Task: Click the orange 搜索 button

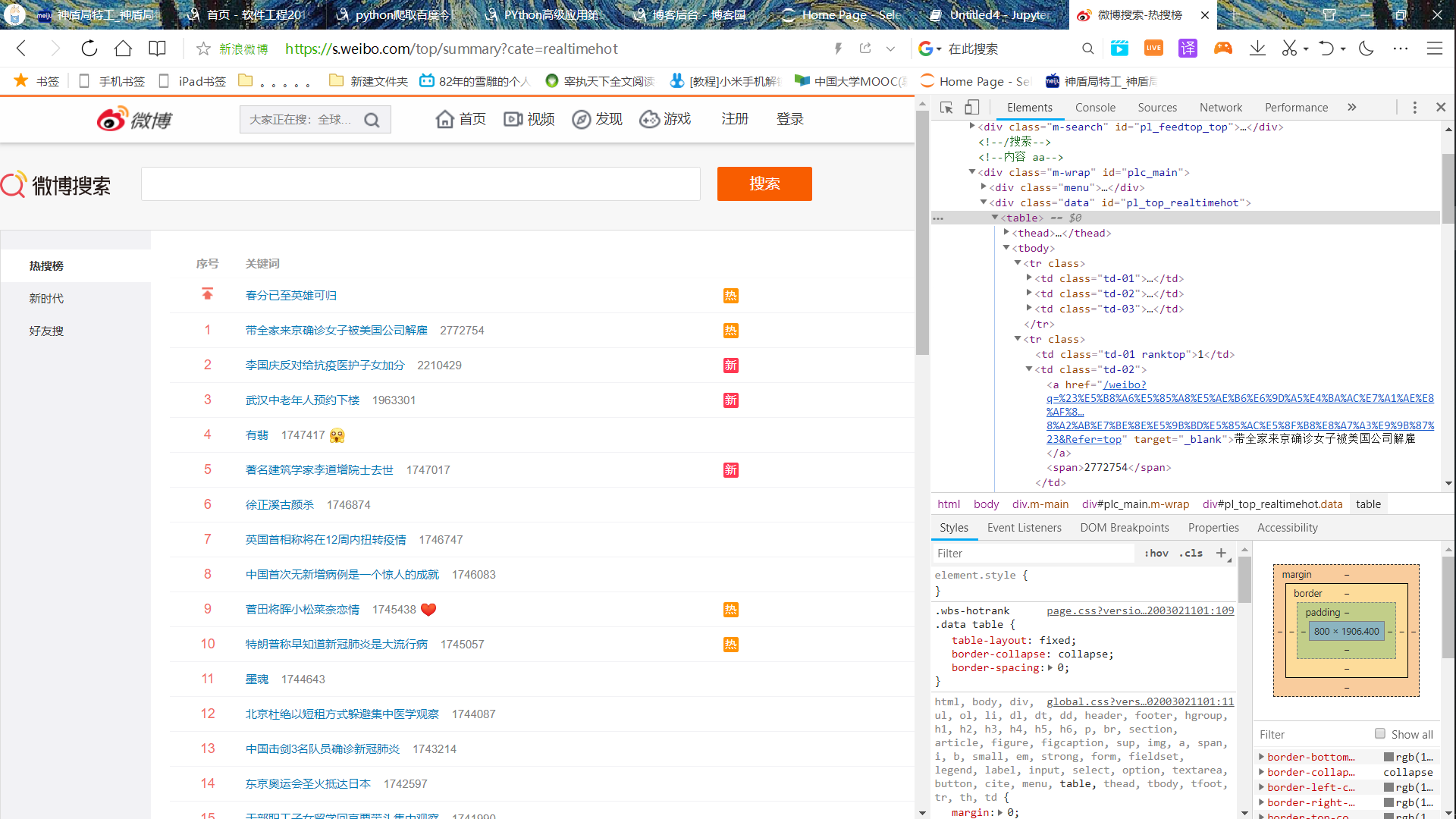Action: (x=764, y=184)
